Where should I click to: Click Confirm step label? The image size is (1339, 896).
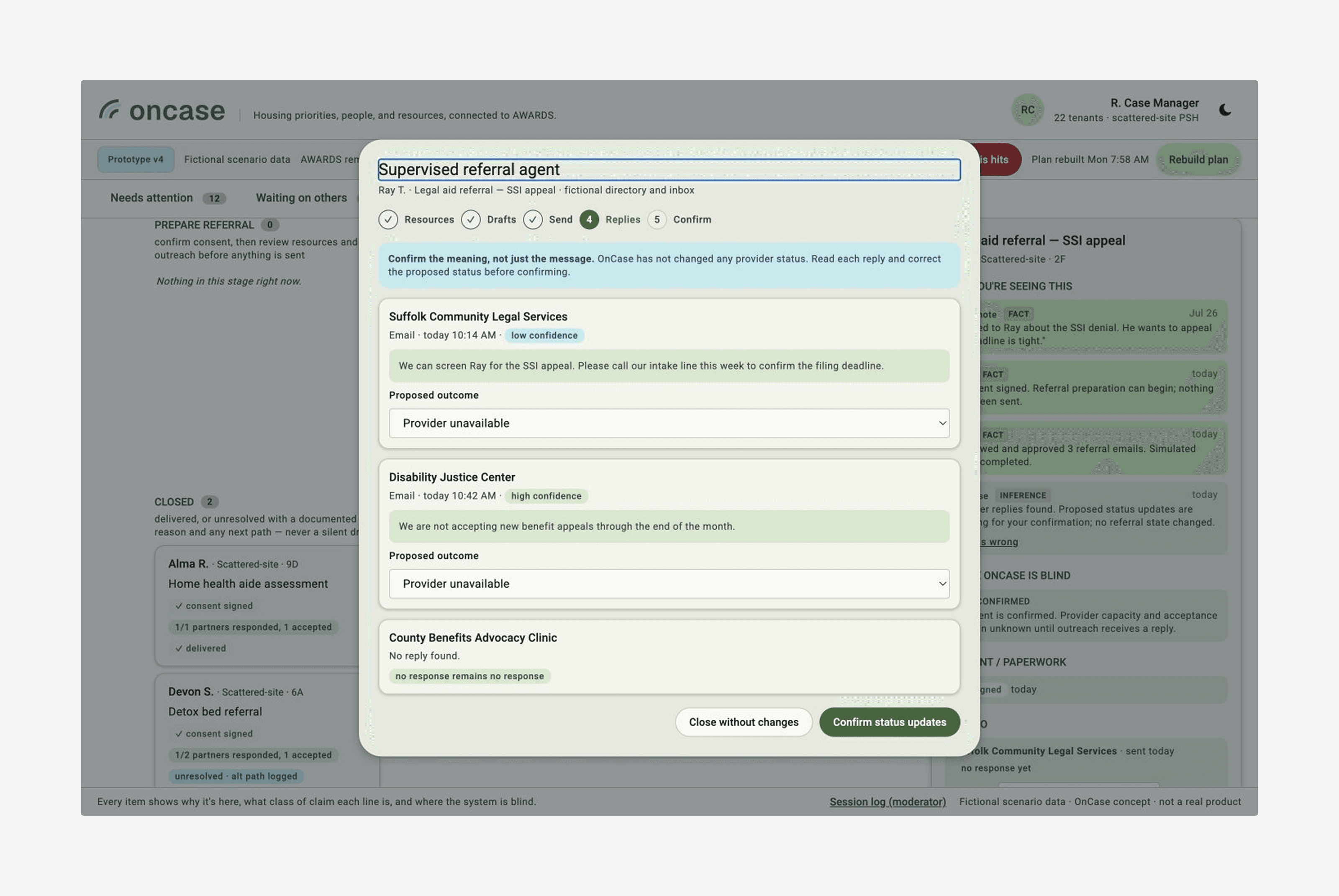(x=692, y=220)
